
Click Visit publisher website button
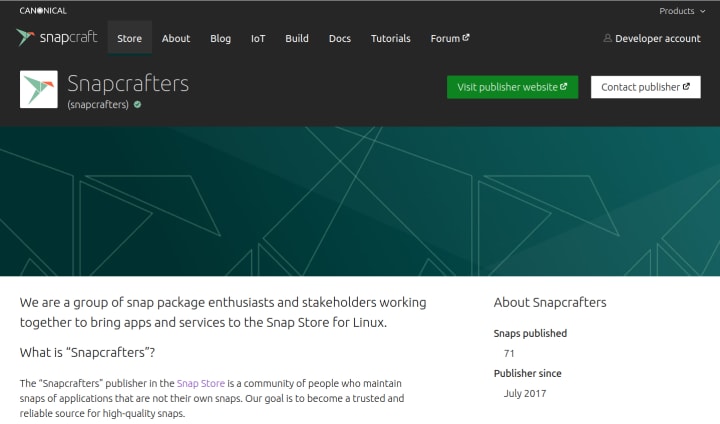[512, 87]
